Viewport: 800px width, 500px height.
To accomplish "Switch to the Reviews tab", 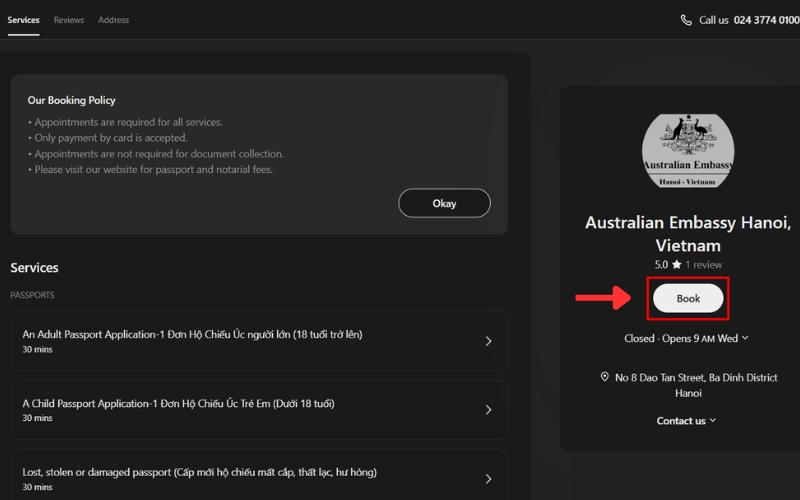I will click(69, 20).
